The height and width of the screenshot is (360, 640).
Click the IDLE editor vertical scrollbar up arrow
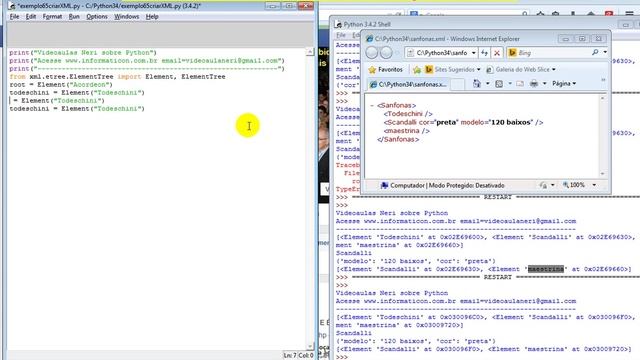click(310, 52)
